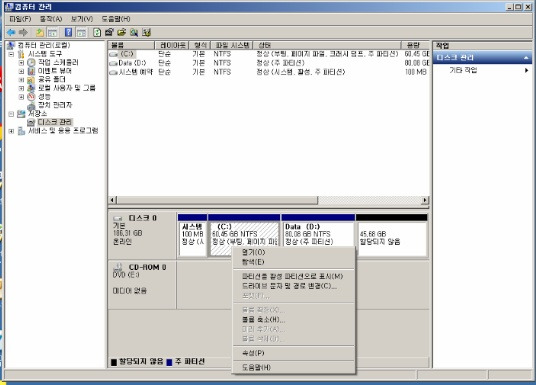Expand the 성능 node
This screenshot has height=385, width=536.
(21, 97)
